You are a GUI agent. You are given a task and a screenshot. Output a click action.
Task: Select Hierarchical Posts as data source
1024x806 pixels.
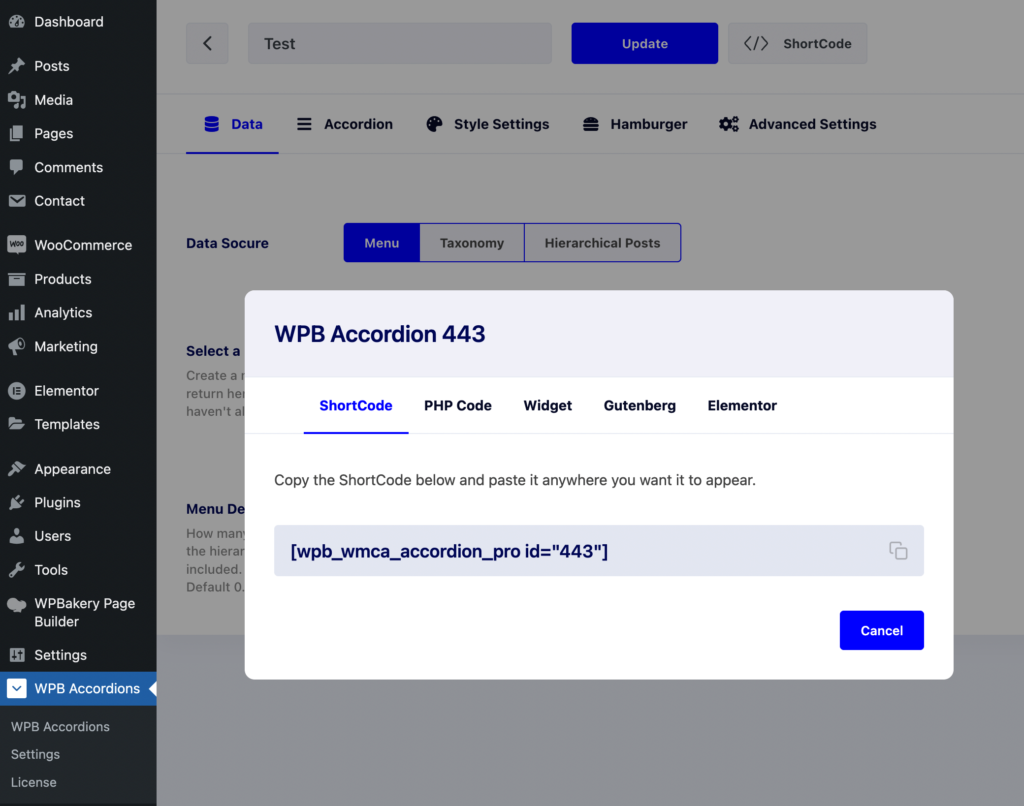pyautogui.click(x=603, y=243)
